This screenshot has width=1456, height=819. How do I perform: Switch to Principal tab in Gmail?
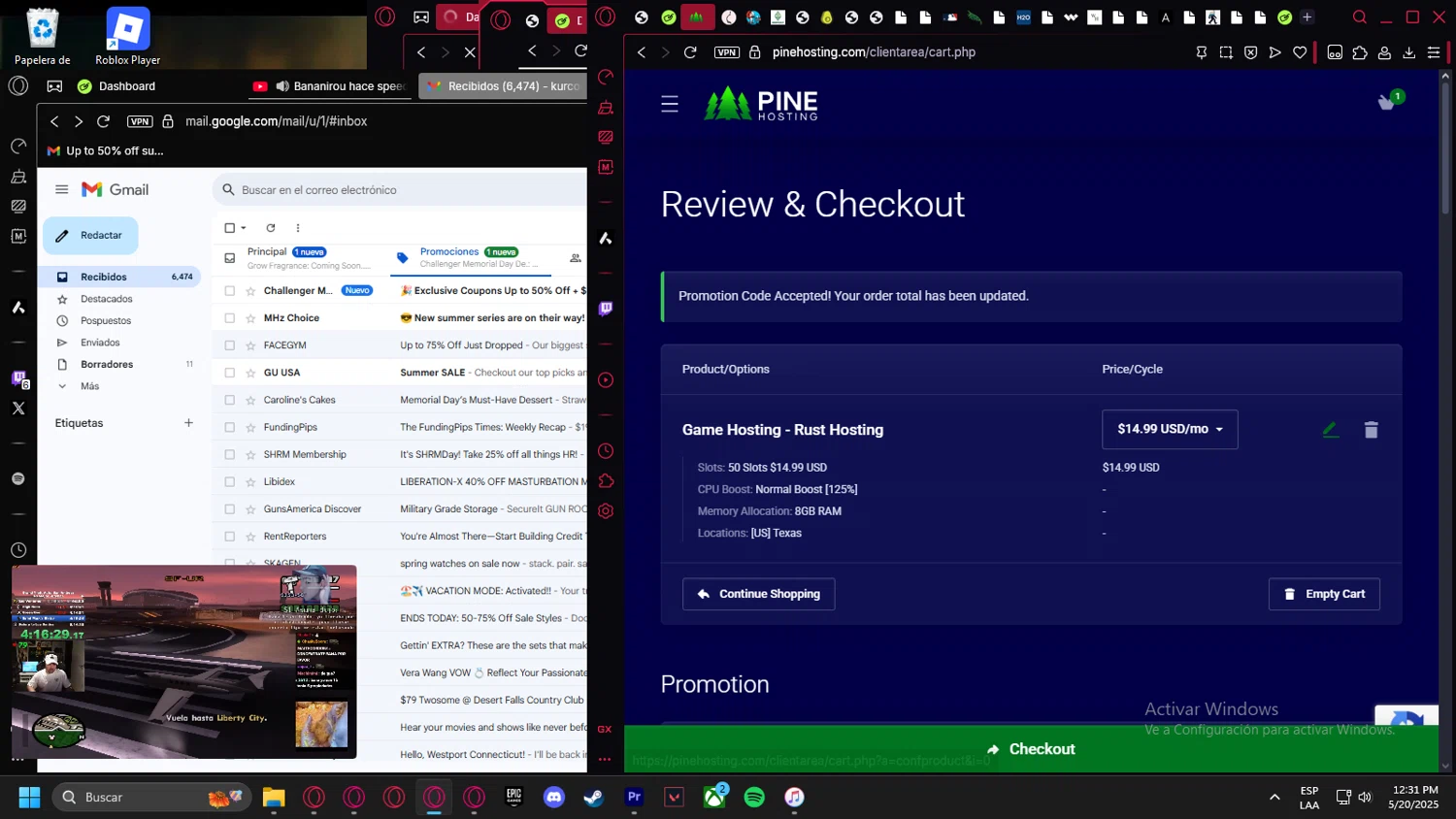pyautogui.click(x=301, y=257)
